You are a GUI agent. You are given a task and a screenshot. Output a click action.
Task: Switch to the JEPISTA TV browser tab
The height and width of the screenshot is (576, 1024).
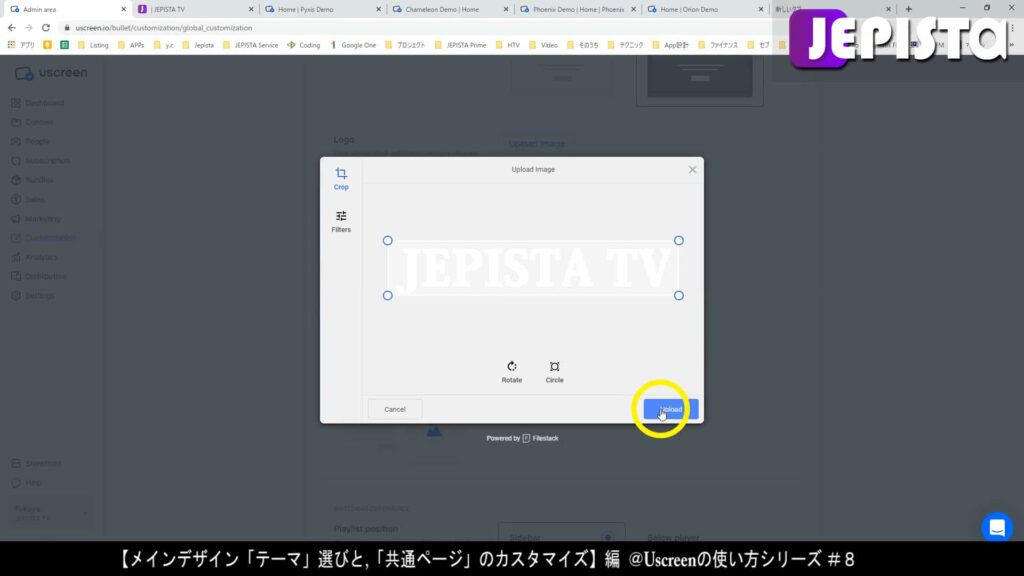[194, 9]
